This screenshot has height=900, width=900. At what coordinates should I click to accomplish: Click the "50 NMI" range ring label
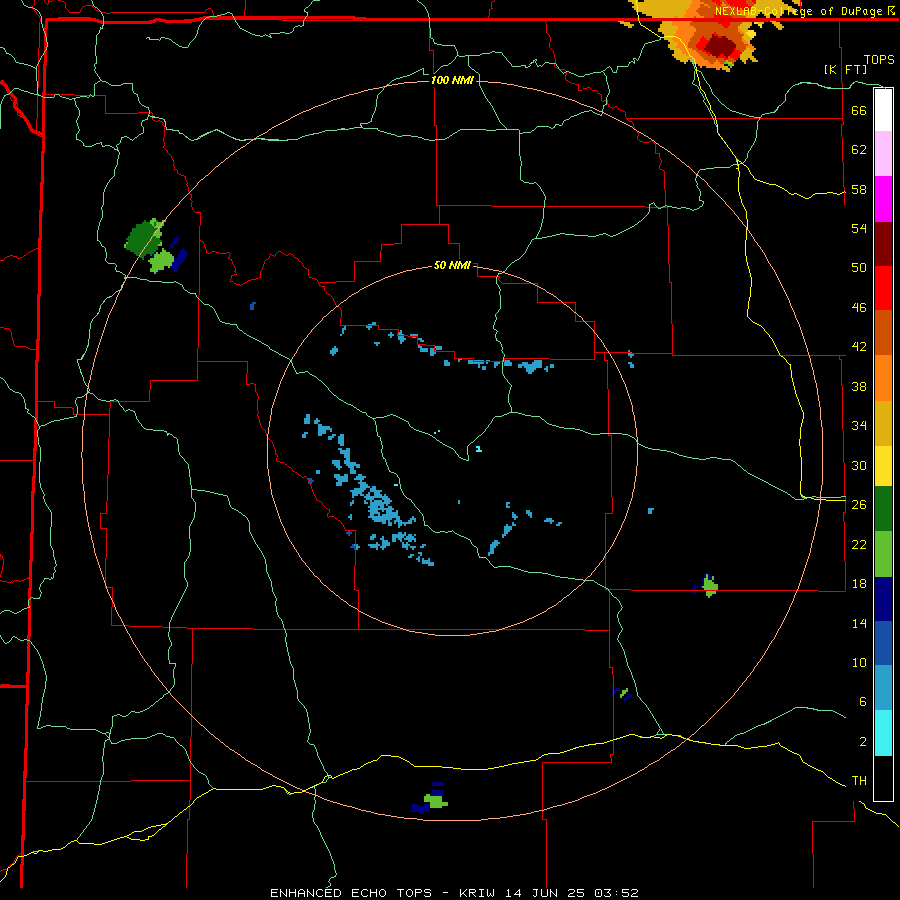452,265
